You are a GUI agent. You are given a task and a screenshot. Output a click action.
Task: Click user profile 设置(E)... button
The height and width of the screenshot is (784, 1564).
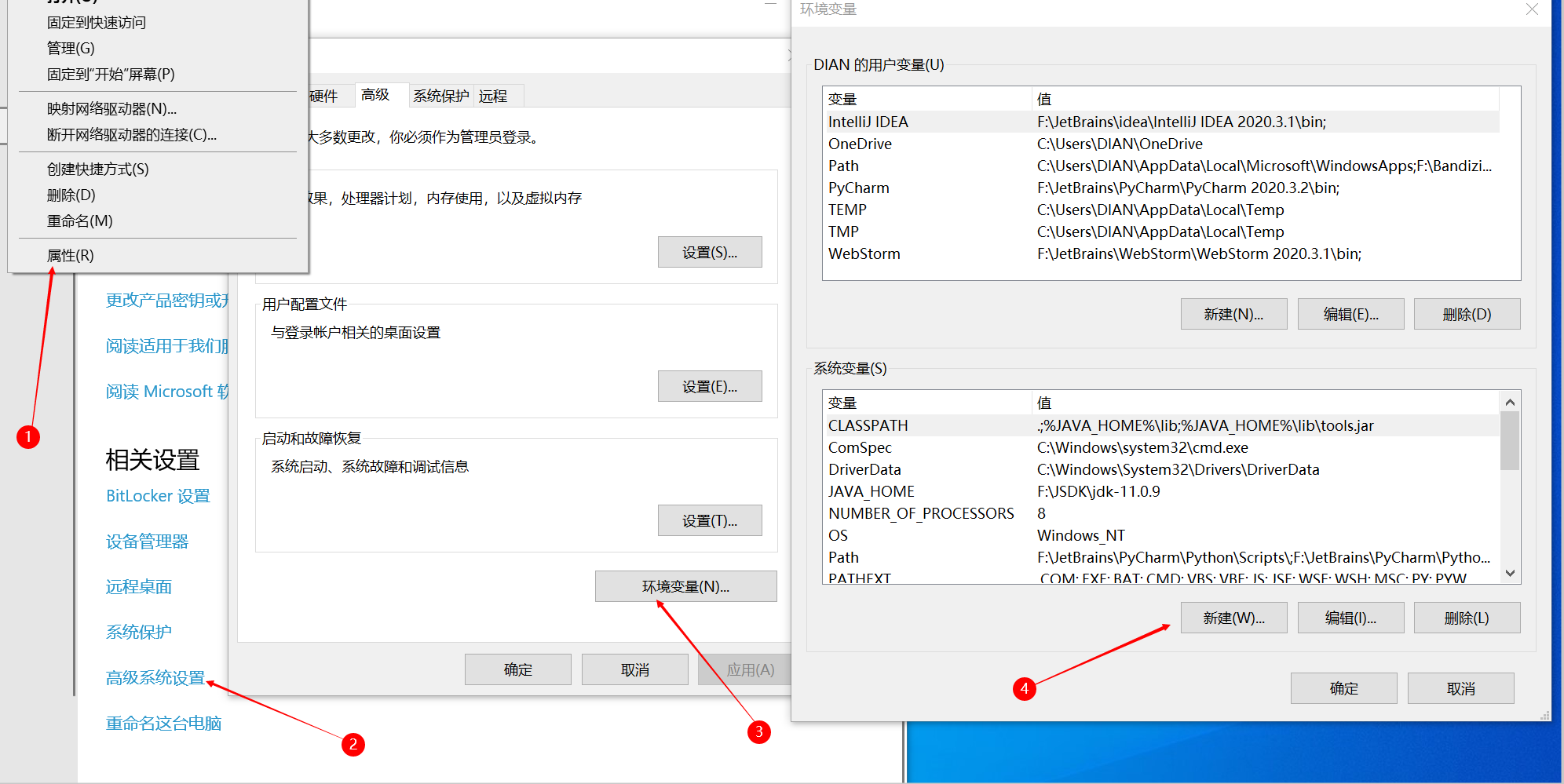pos(710,386)
